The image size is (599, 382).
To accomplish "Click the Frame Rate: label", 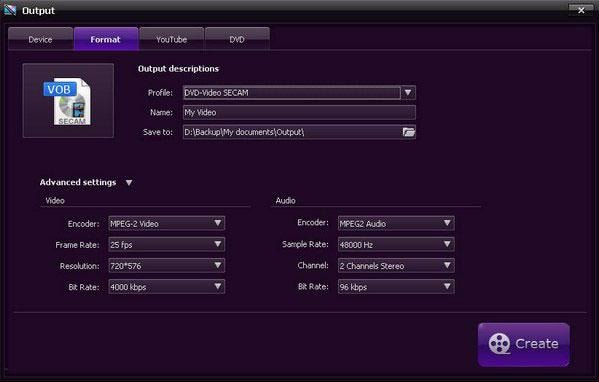I will (x=77, y=245).
